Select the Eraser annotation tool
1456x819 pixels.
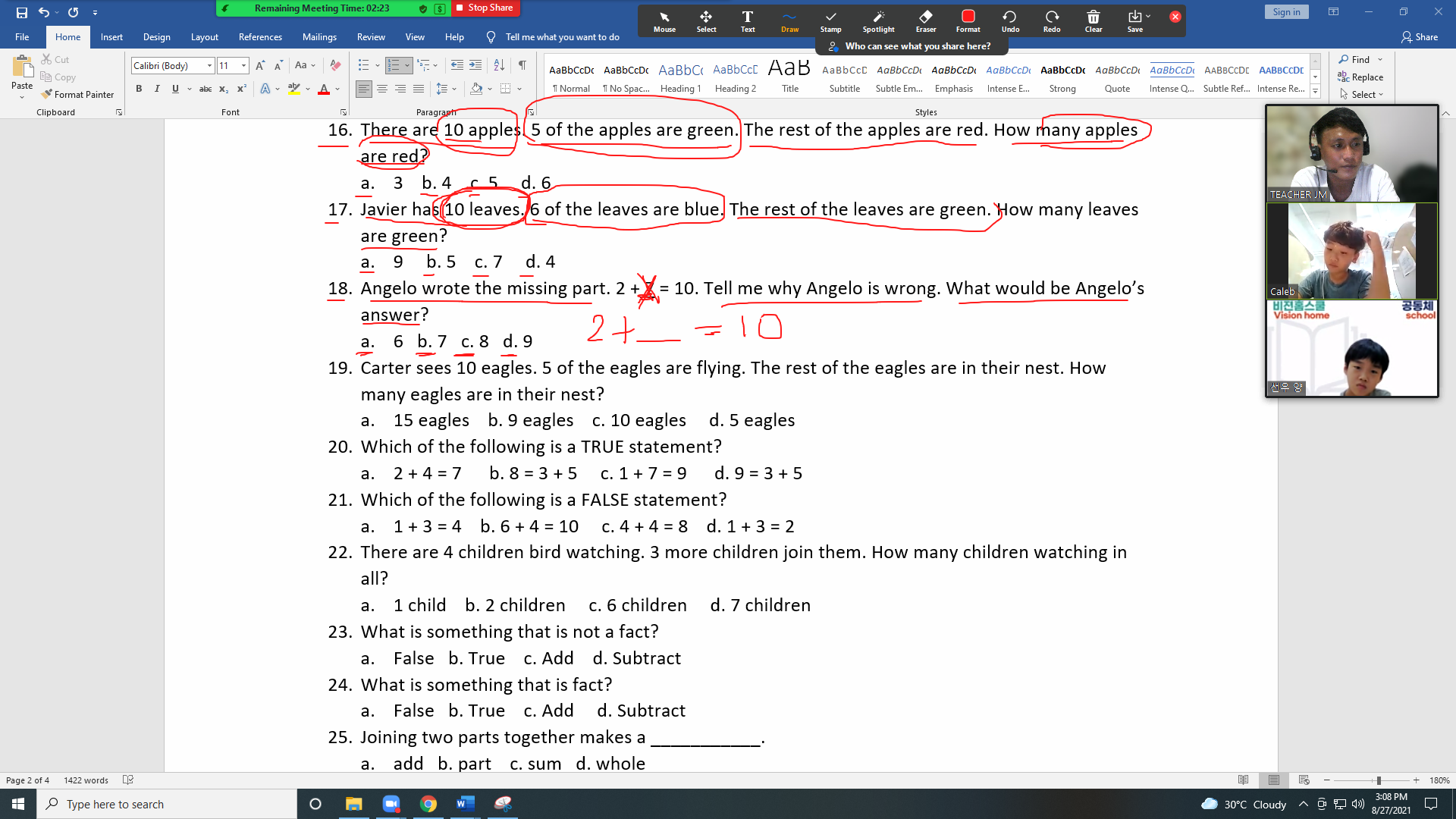(926, 21)
